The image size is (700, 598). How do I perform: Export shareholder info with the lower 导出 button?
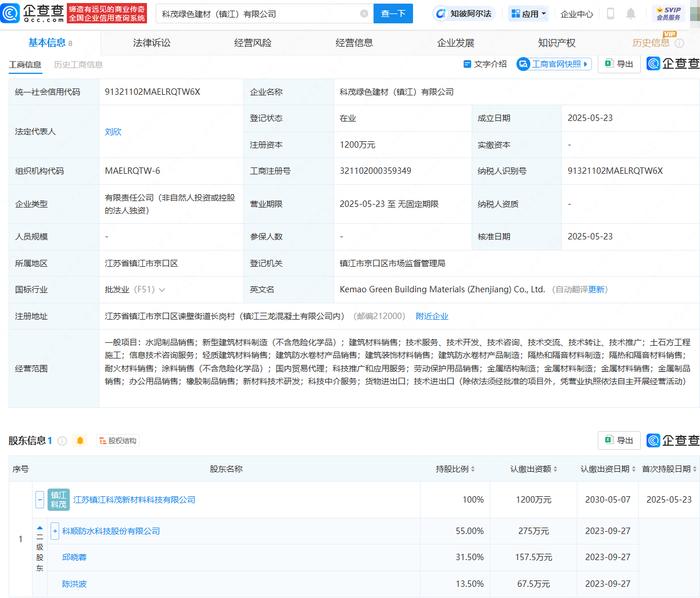(x=619, y=440)
